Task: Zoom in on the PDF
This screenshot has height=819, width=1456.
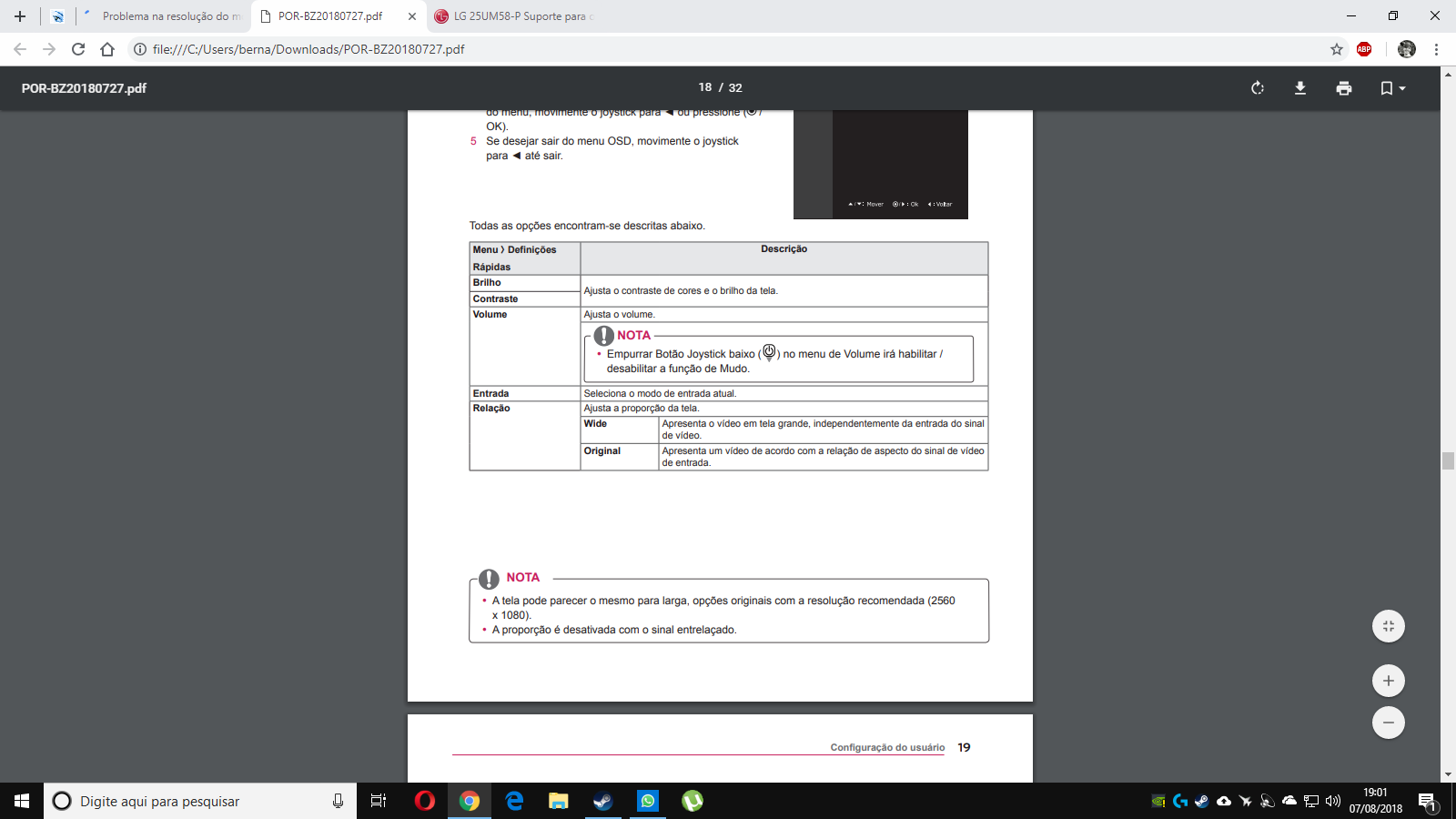Action: [1389, 681]
